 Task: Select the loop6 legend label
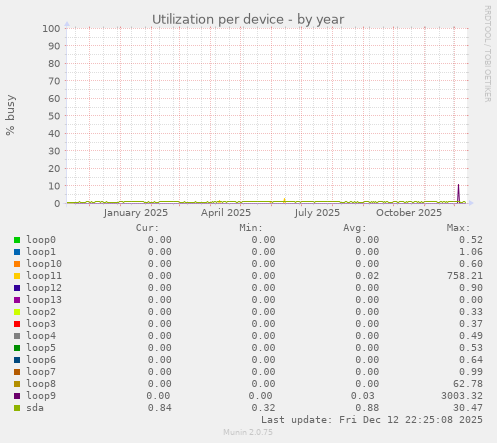pyautogui.click(x=41, y=360)
